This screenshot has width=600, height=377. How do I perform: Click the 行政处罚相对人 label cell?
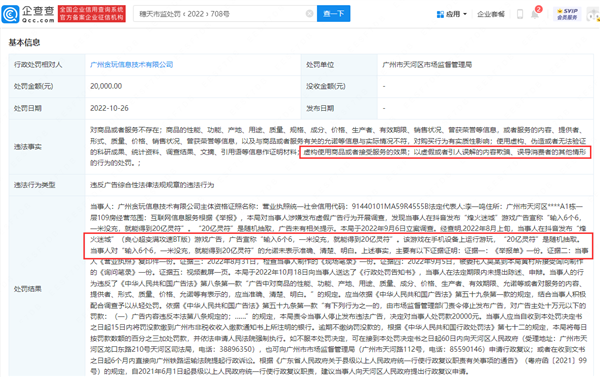point(47,65)
